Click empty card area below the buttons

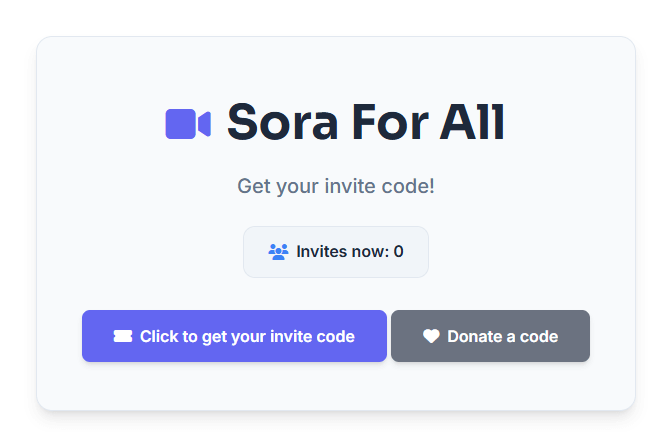(x=335, y=388)
